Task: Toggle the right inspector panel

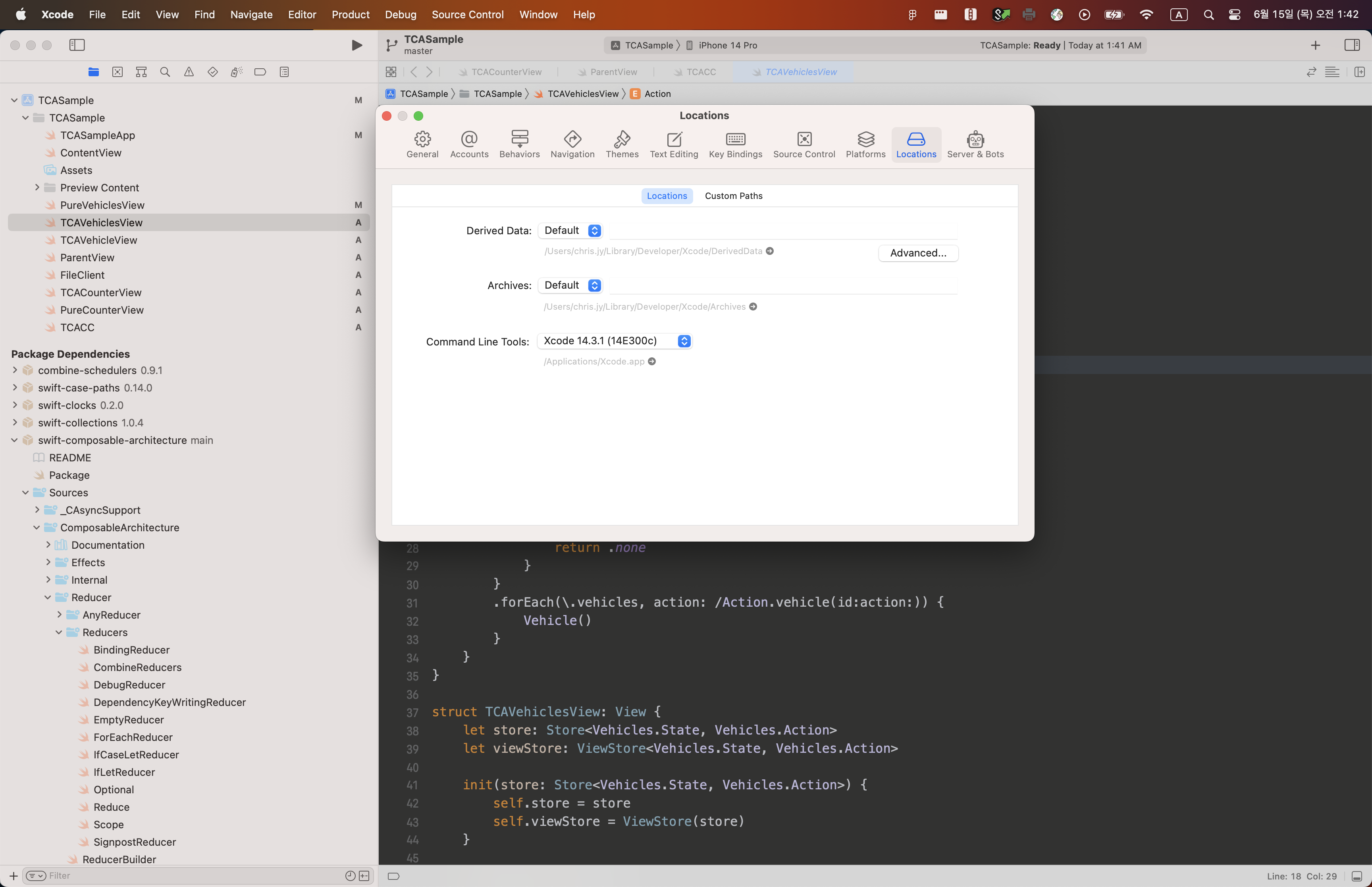Action: [x=1352, y=45]
